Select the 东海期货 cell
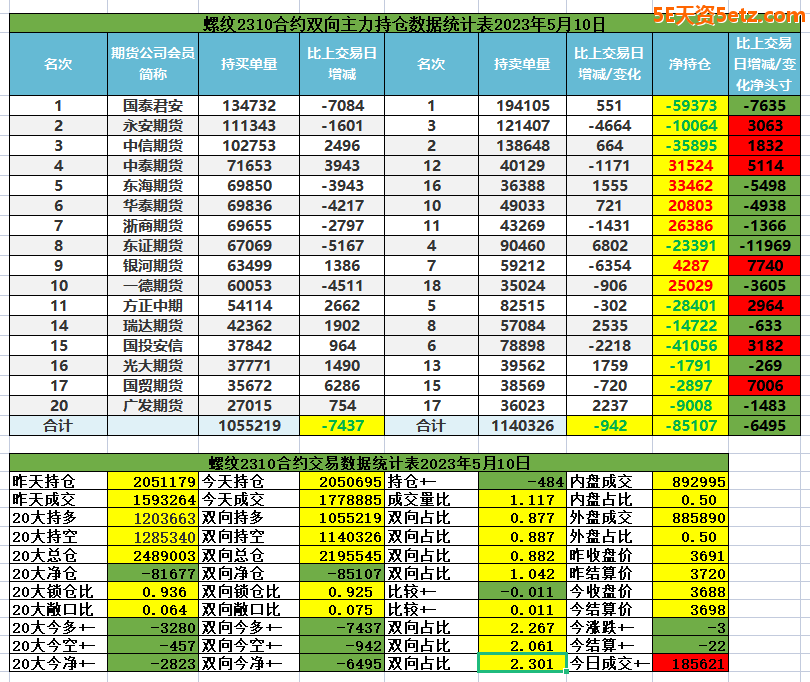 click(153, 185)
